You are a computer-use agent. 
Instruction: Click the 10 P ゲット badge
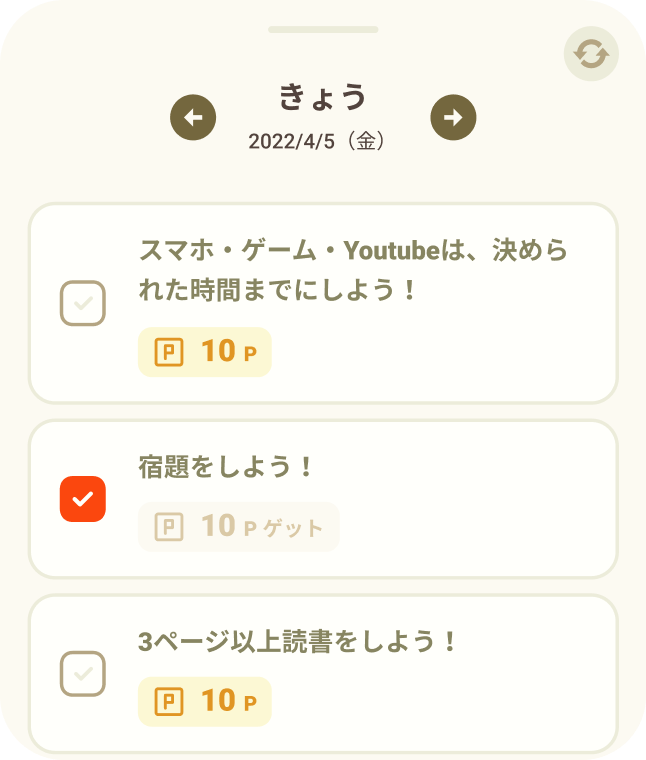(x=238, y=526)
